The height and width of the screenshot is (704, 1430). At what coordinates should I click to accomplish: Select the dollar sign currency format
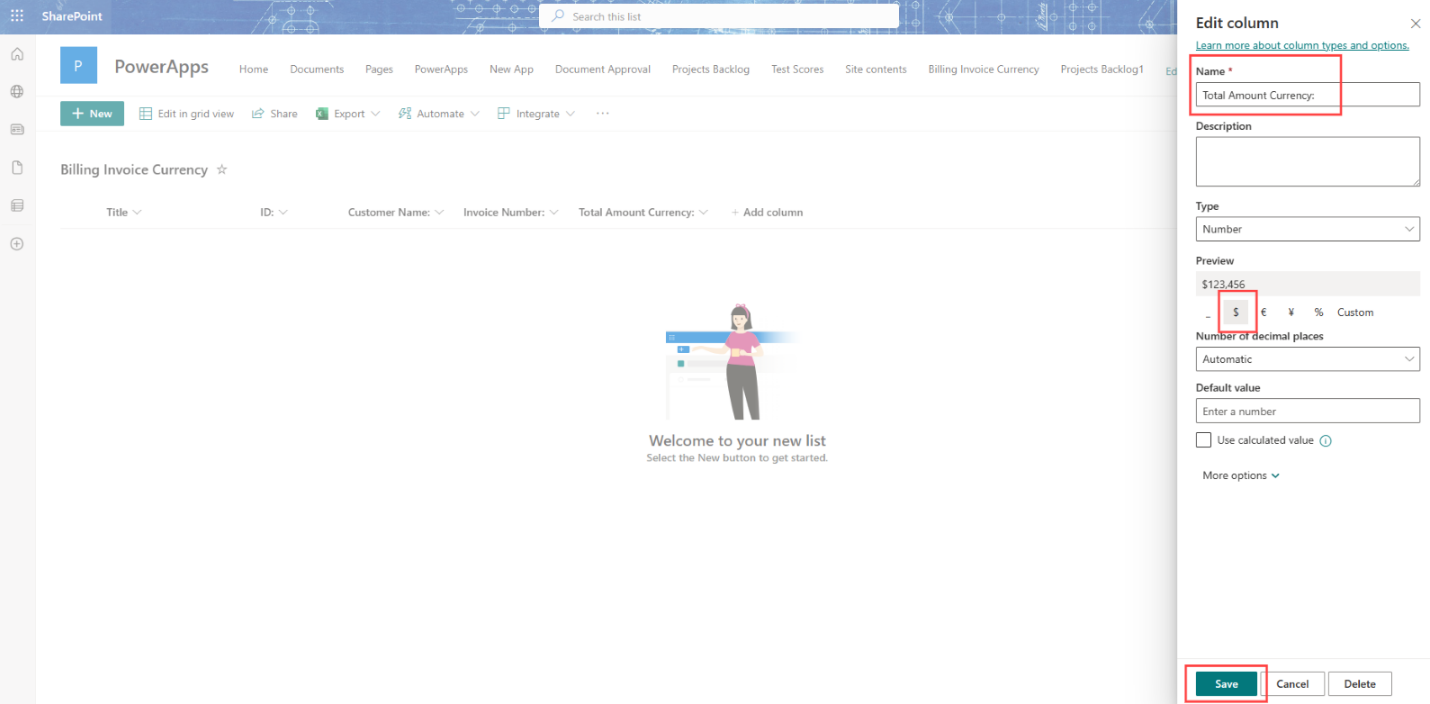pyautogui.click(x=1236, y=311)
